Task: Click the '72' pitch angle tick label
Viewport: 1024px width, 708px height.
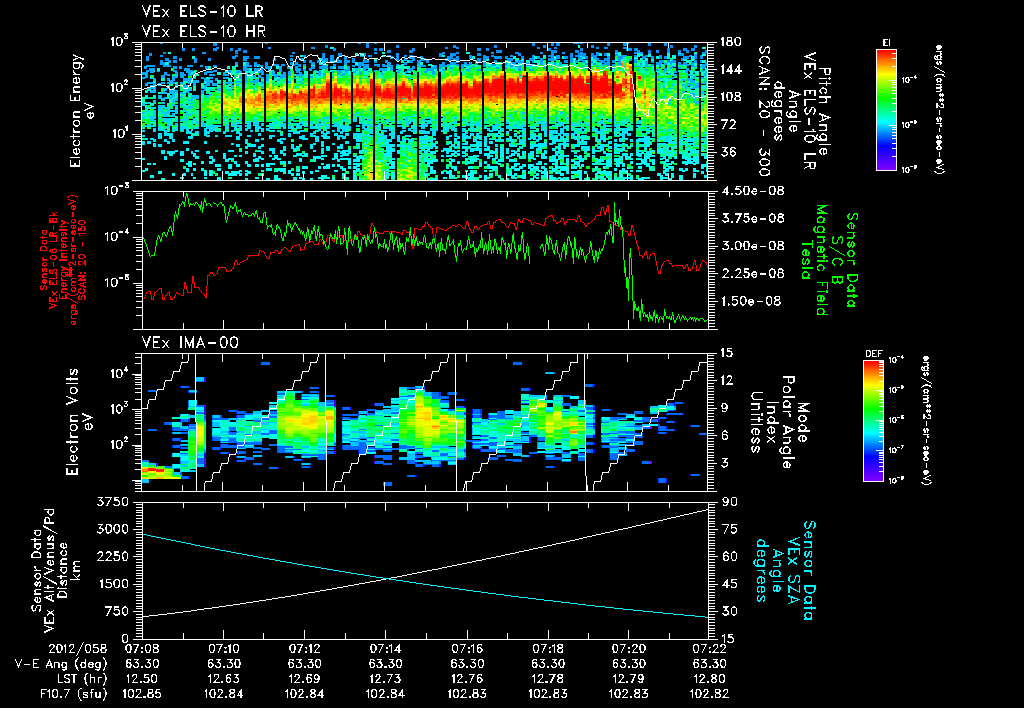Action: pos(726,124)
